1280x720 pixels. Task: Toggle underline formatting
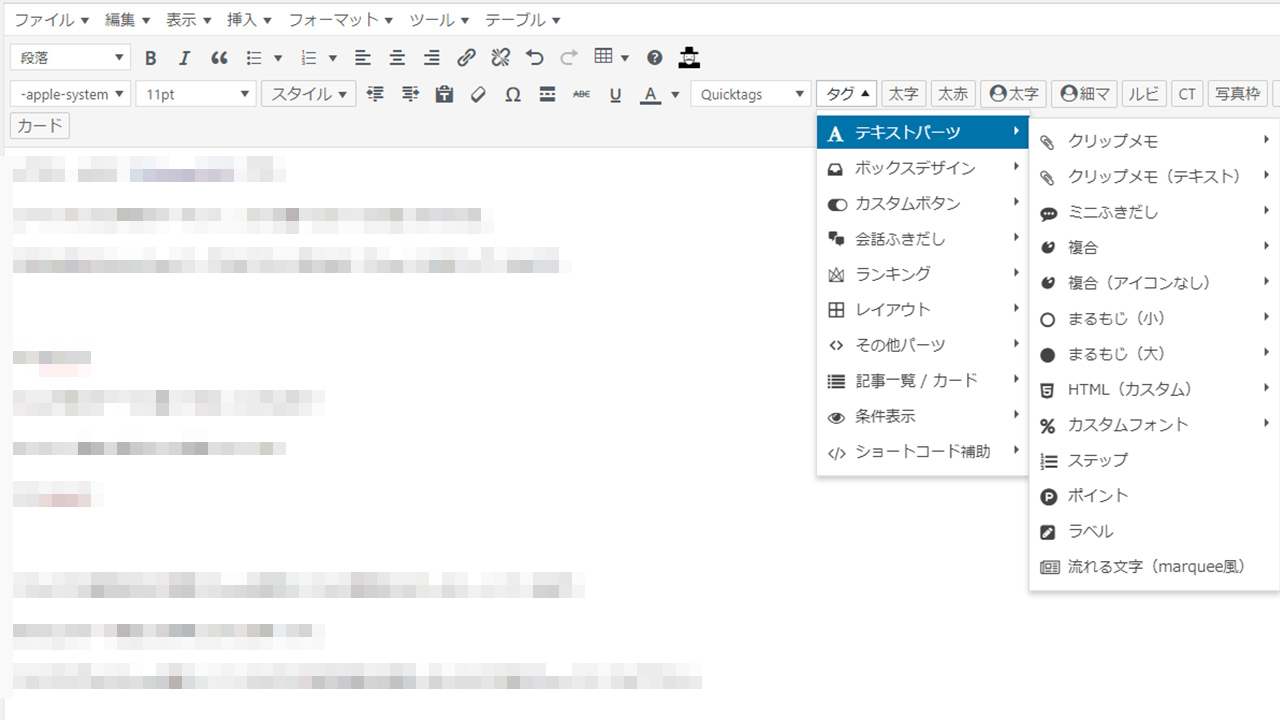[615, 95]
